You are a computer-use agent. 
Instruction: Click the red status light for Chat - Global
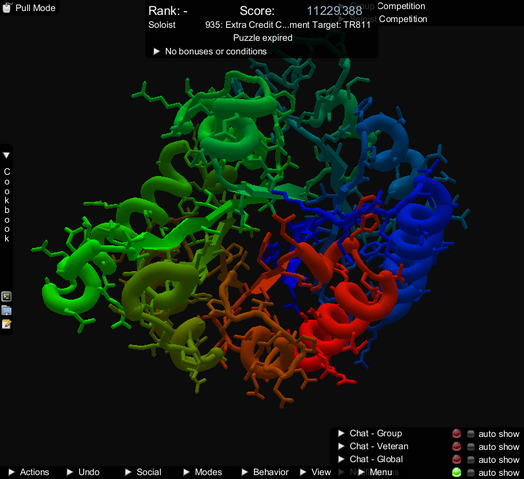(x=456, y=460)
